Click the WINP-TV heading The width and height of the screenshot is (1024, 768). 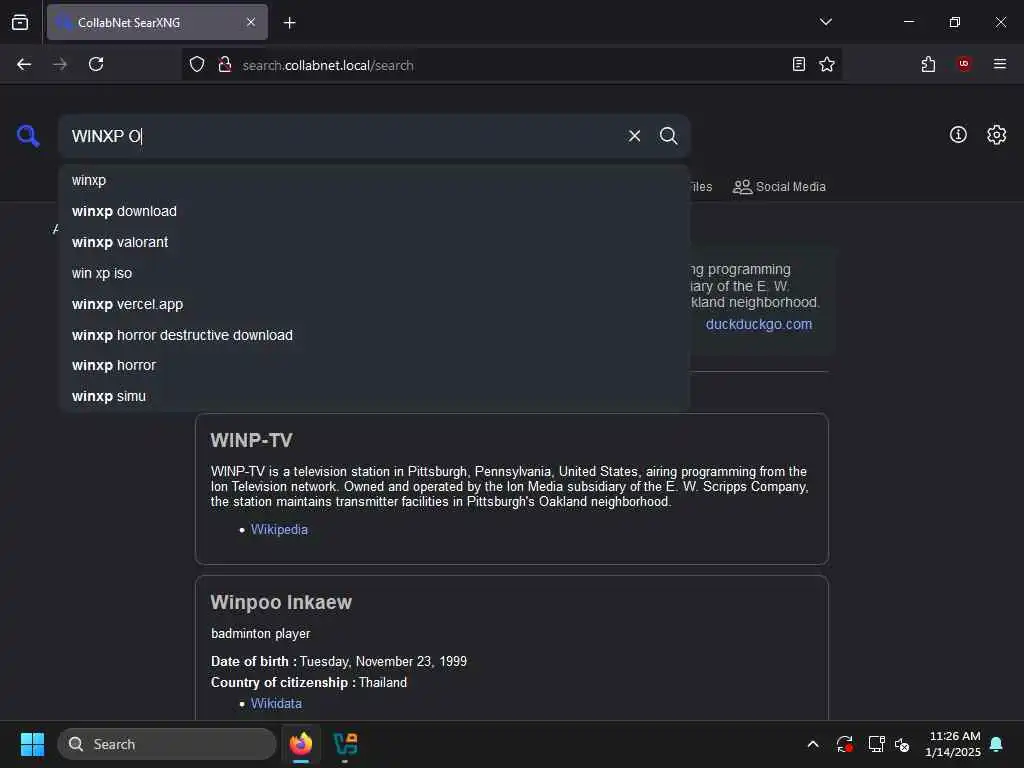[x=251, y=440]
